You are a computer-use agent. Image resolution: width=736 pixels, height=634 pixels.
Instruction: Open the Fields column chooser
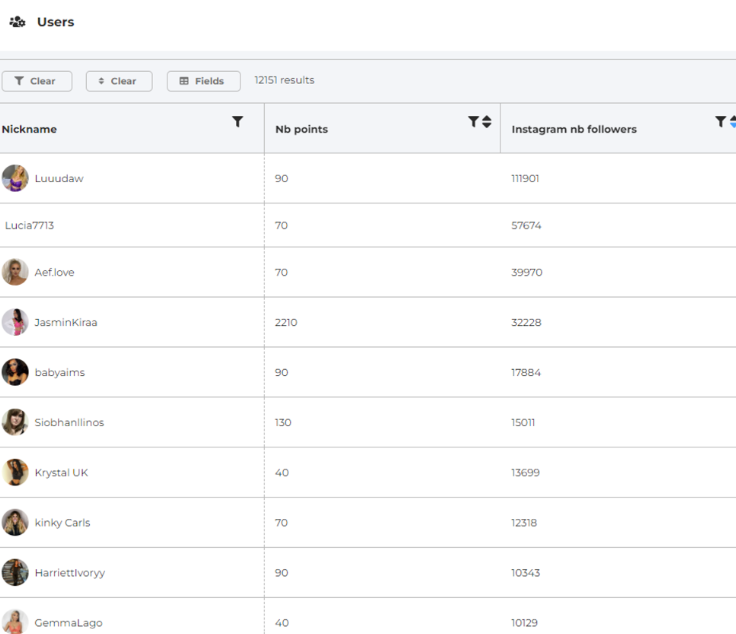(x=203, y=81)
